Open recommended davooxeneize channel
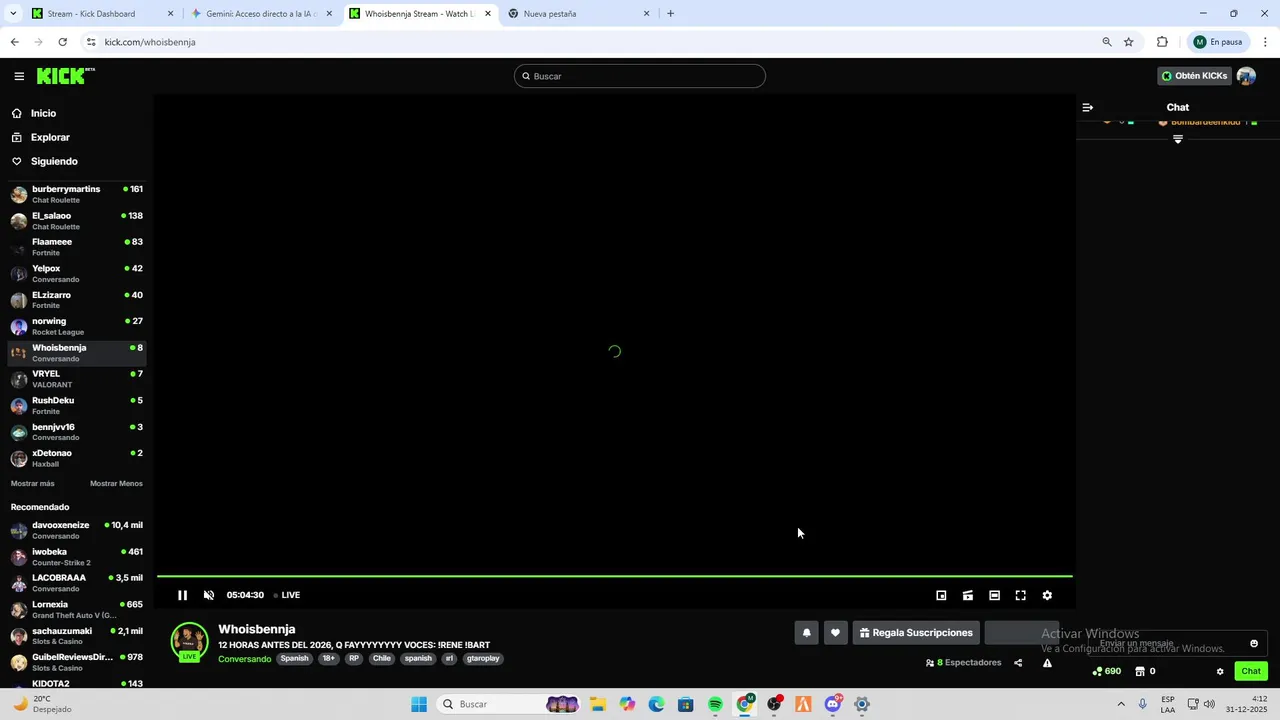 coord(76,530)
